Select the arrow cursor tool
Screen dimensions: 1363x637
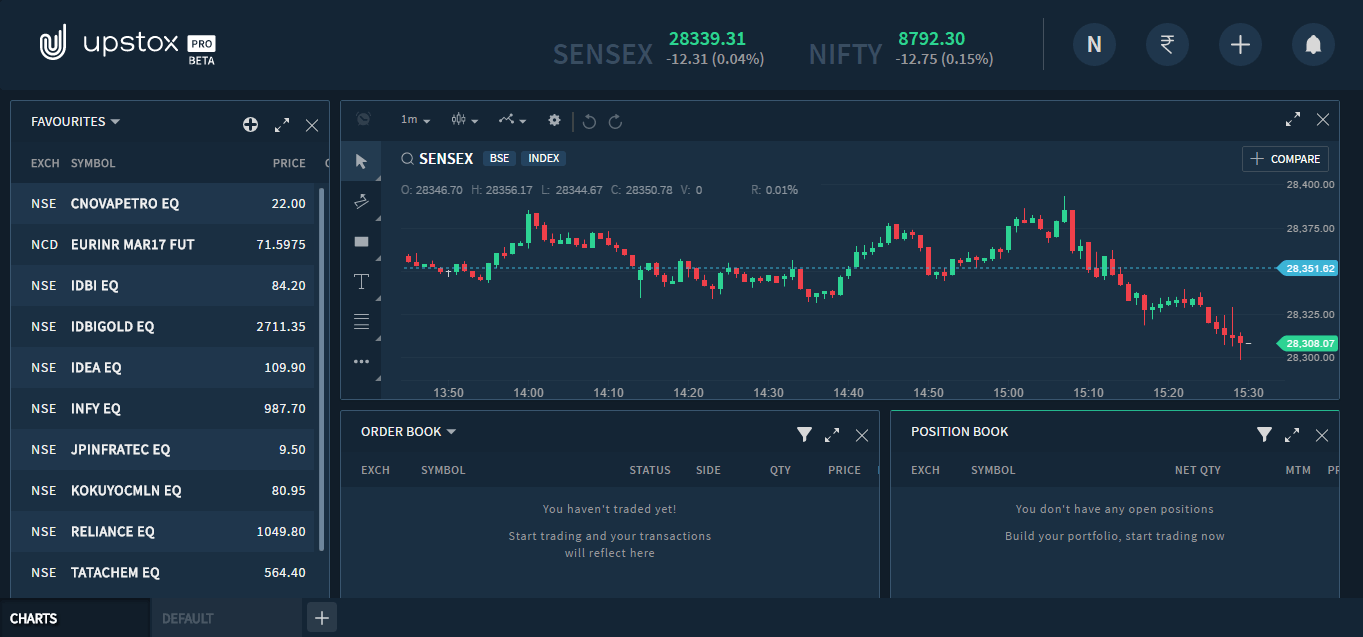coord(361,162)
